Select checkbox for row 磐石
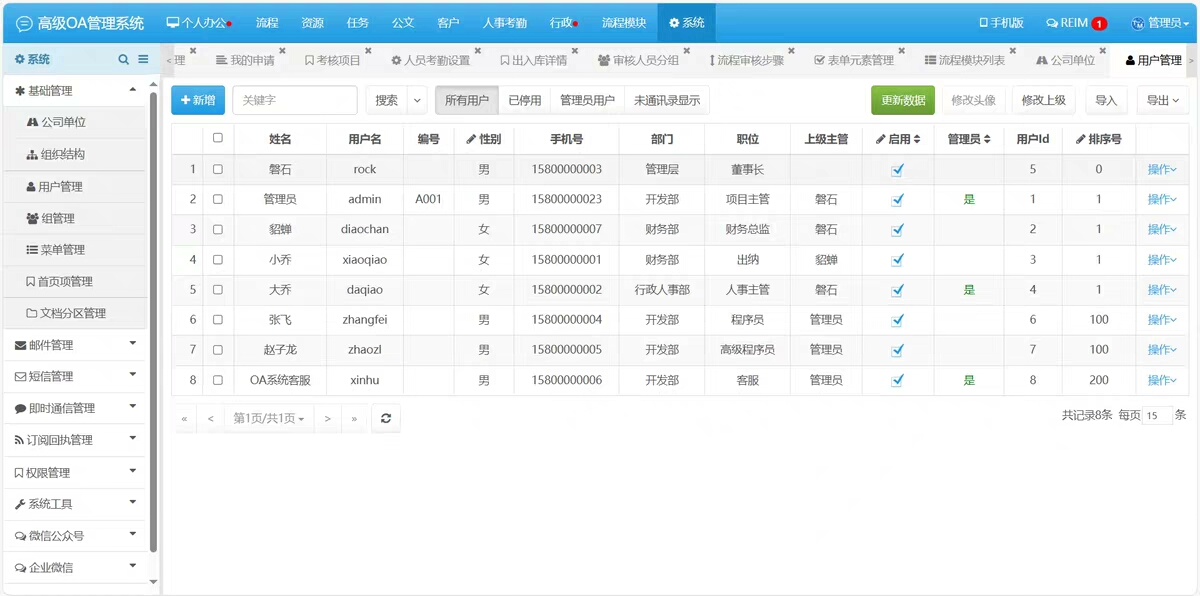 [x=218, y=170]
